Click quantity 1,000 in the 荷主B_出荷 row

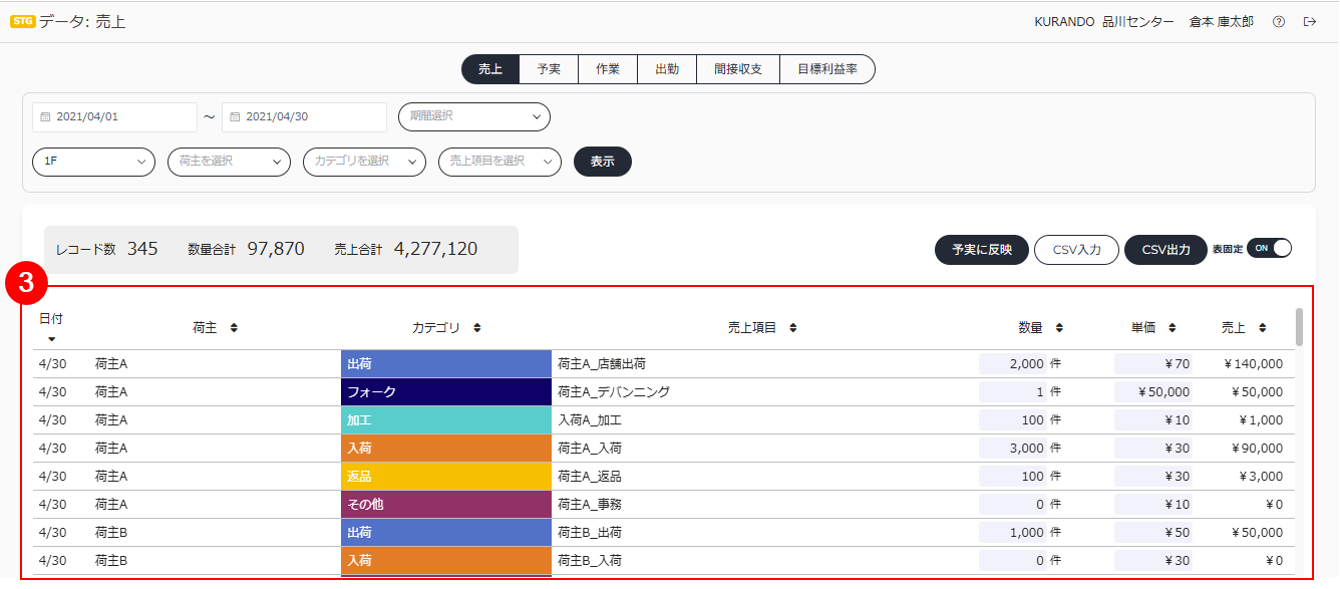click(1012, 532)
